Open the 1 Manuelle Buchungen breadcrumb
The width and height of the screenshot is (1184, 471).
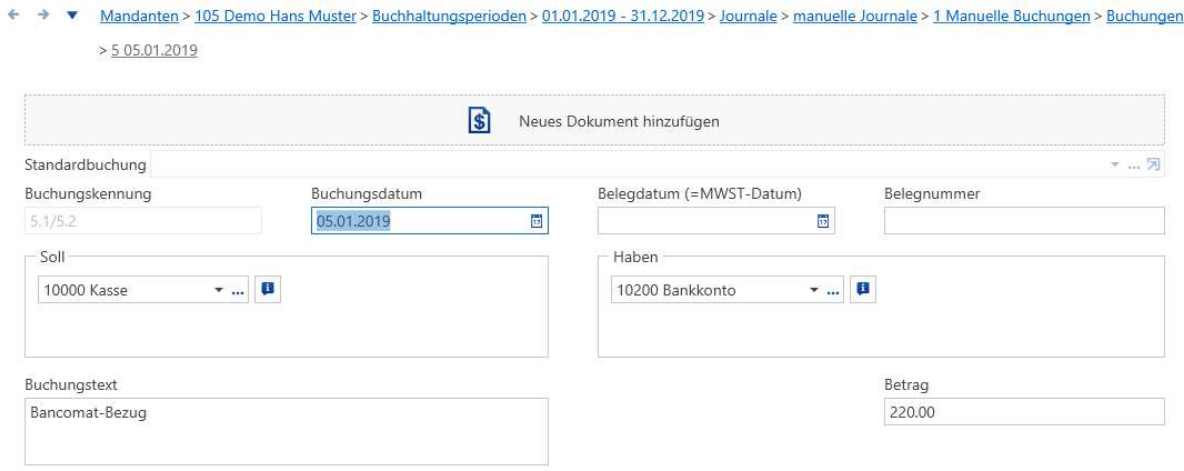[1012, 16]
